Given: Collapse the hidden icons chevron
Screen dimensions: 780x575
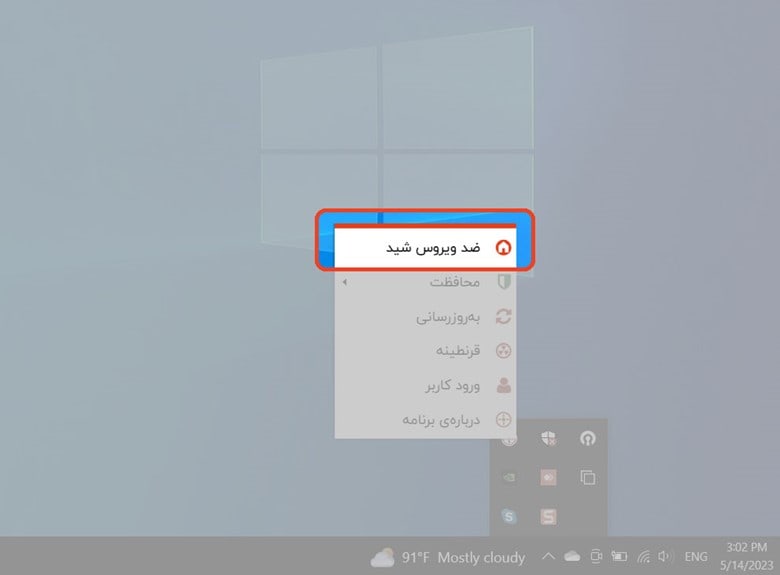Looking at the screenshot, I should 548,556.
